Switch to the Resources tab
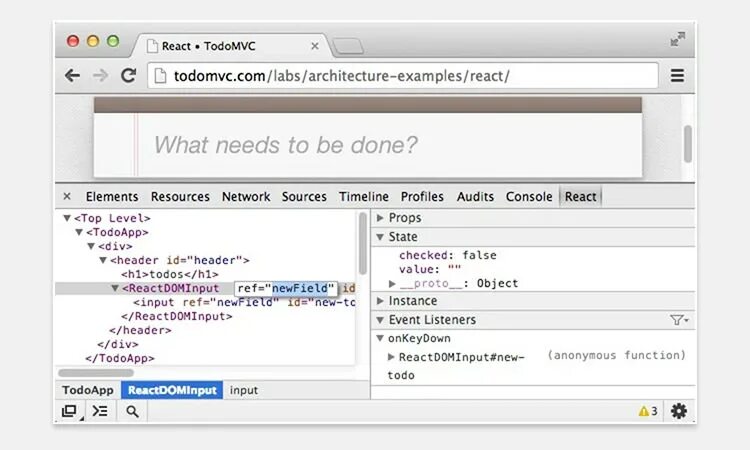750x450 pixels. tap(180, 197)
